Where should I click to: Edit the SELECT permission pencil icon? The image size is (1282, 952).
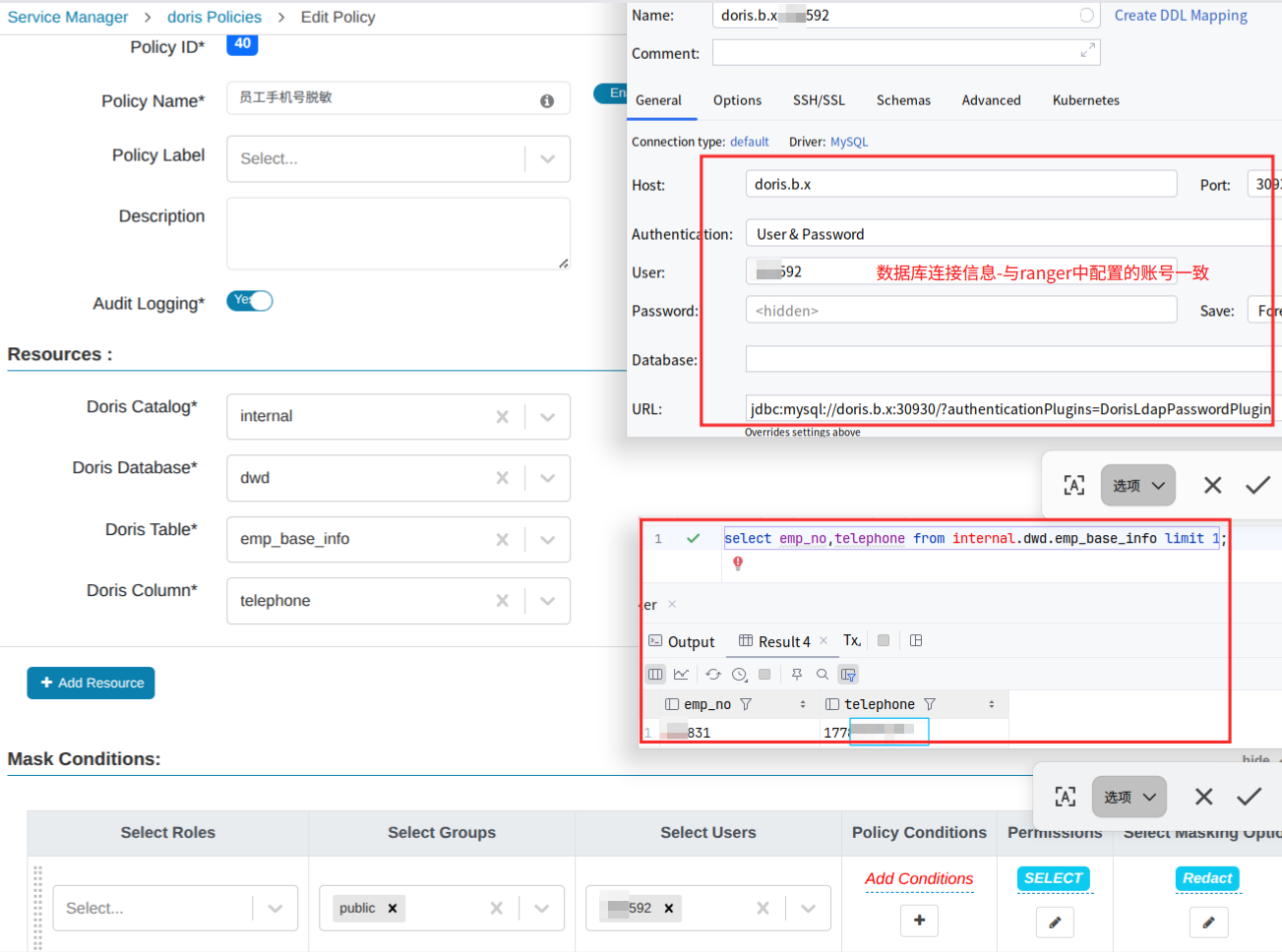tap(1055, 922)
